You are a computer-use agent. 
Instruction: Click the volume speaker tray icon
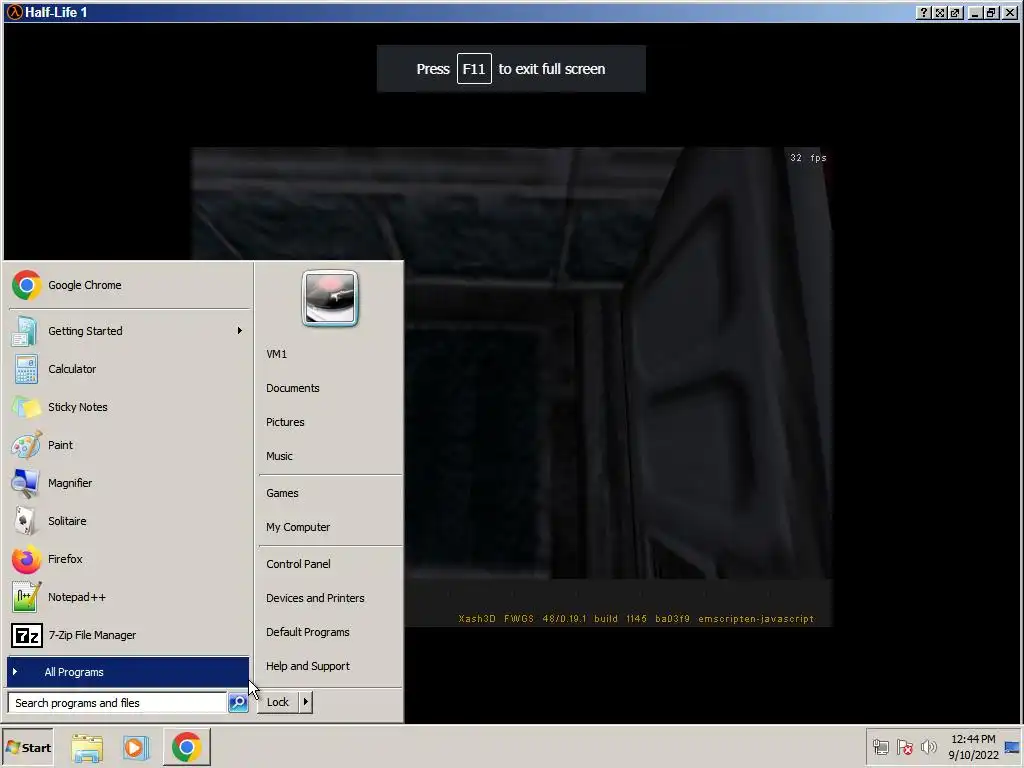(x=928, y=747)
